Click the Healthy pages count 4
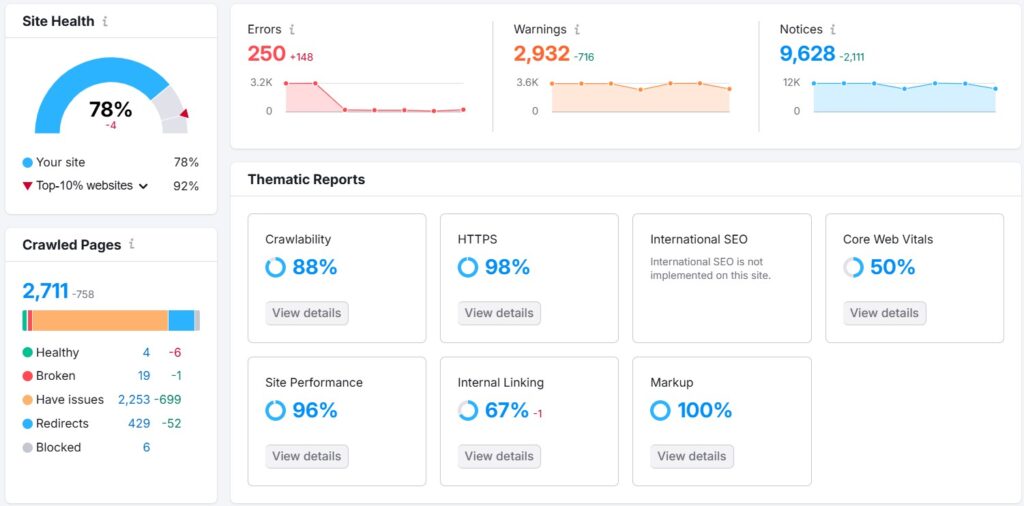 [146, 353]
